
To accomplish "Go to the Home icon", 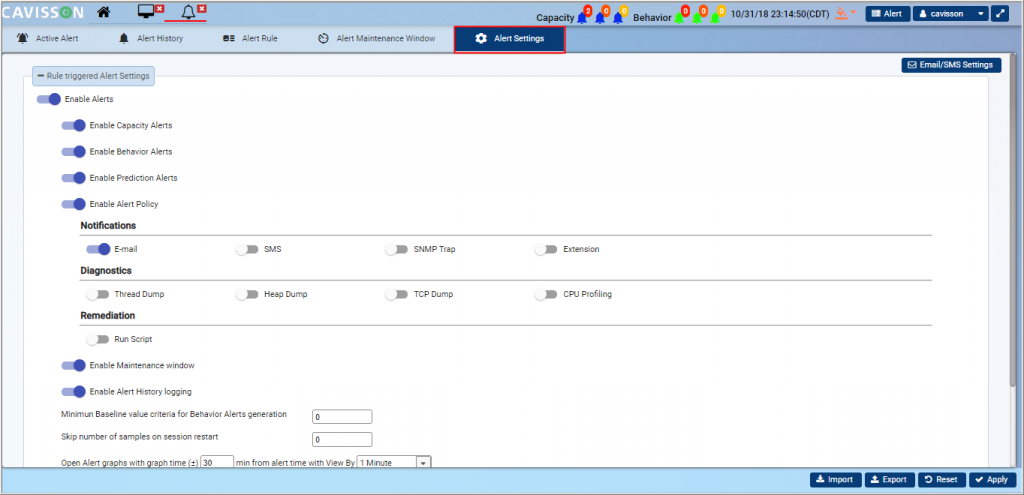I will pyautogui.click(x=104, y=12).
